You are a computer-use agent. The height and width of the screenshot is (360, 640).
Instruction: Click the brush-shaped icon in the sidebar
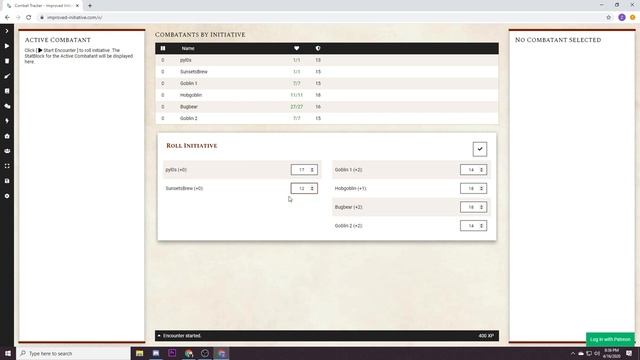click(x=7, y=76)
